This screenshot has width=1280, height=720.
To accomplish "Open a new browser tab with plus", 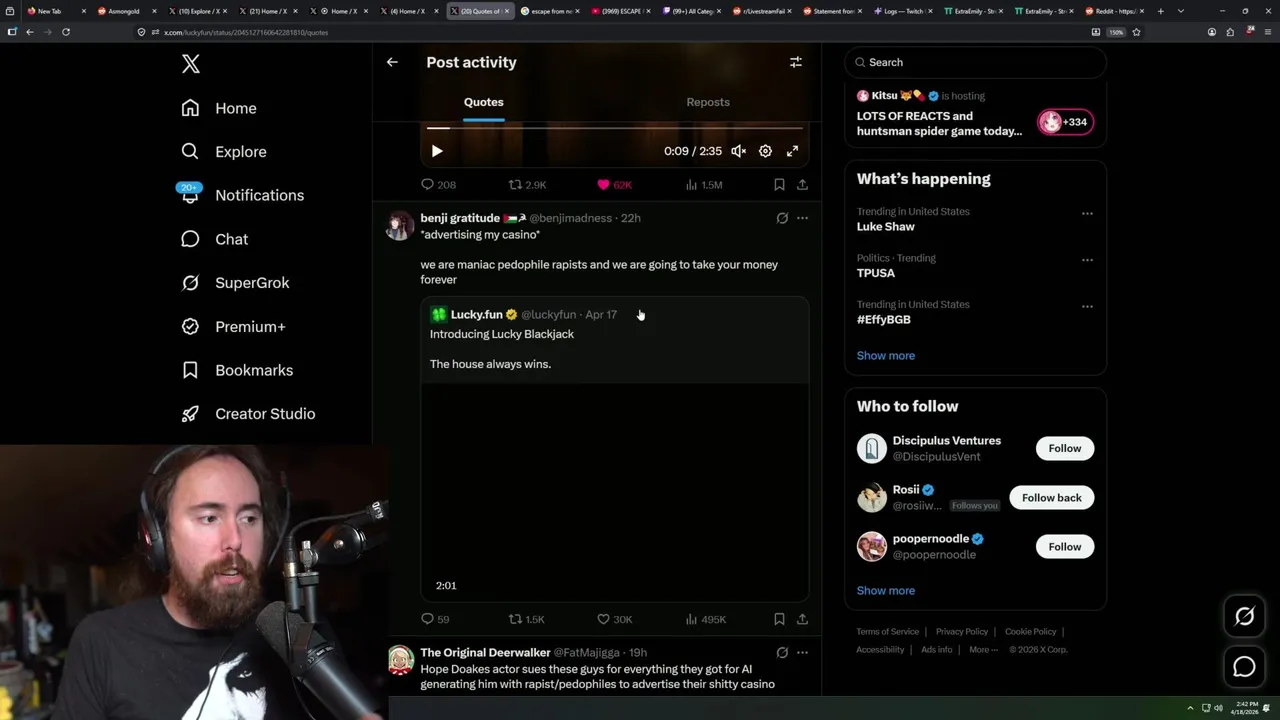I will tap(1160, 11).
